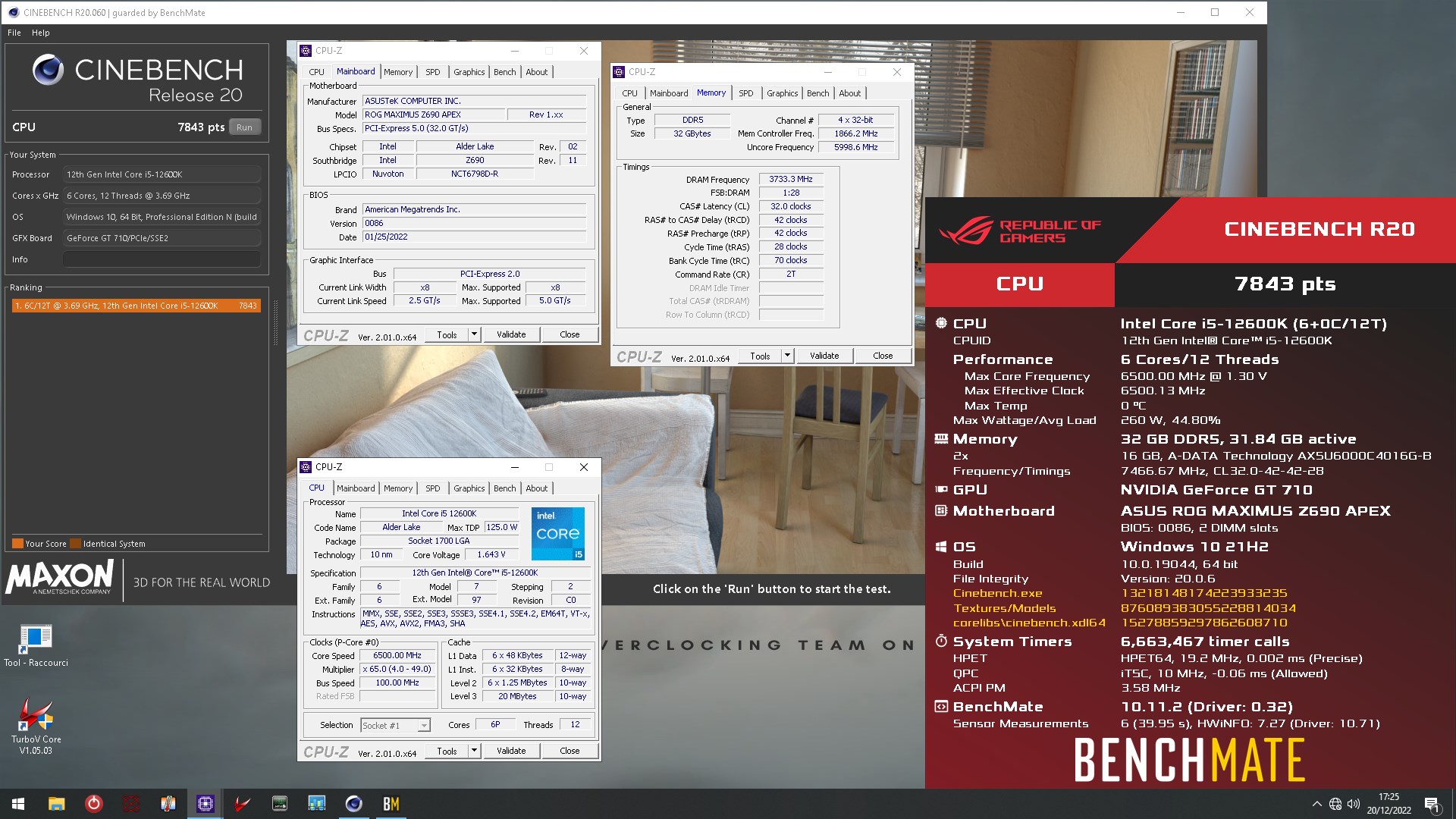The width and height of the screenshot is (1456, 819).
Task: Open Graphics tab in the bottom CPU-Z window
Action: (469, 488)
